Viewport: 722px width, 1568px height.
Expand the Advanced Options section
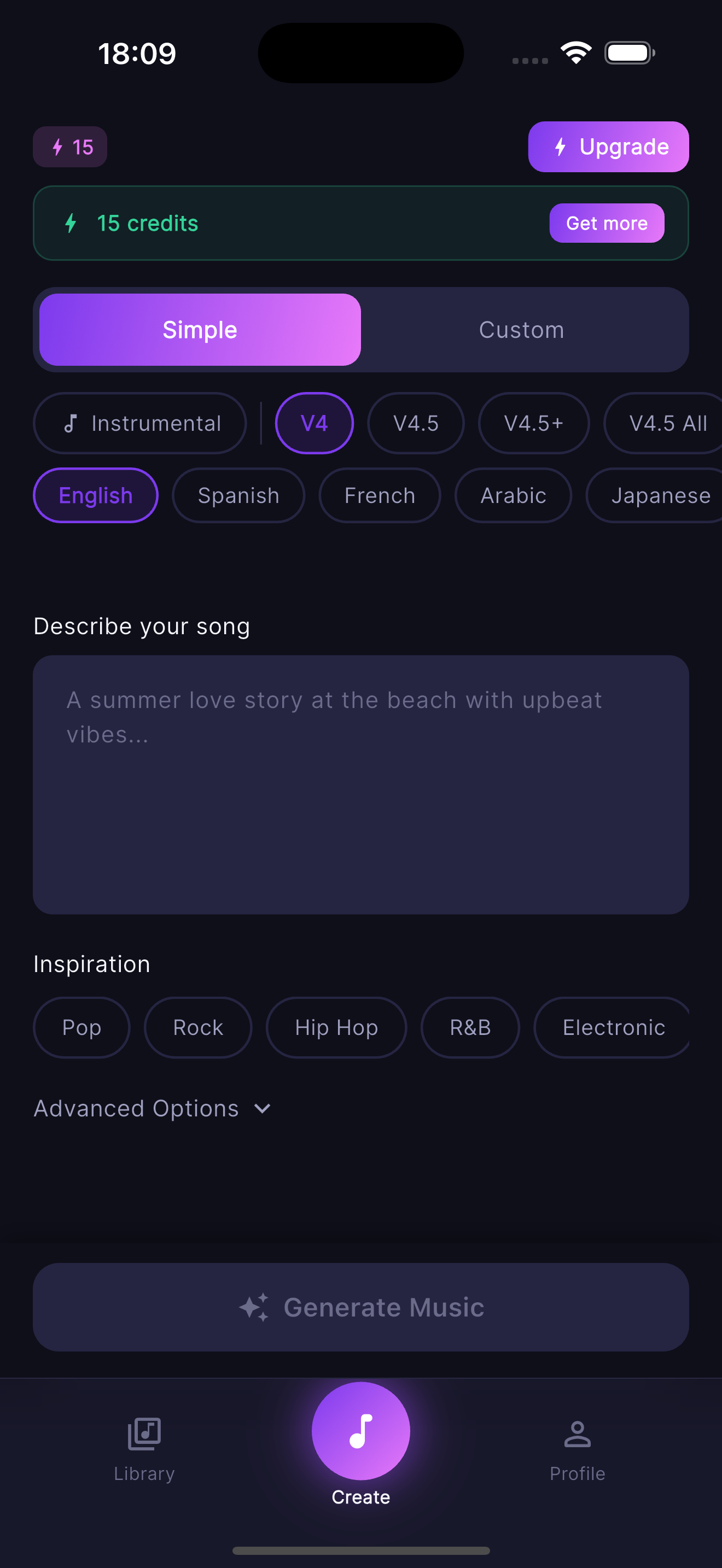click(x=152, y=1108)
